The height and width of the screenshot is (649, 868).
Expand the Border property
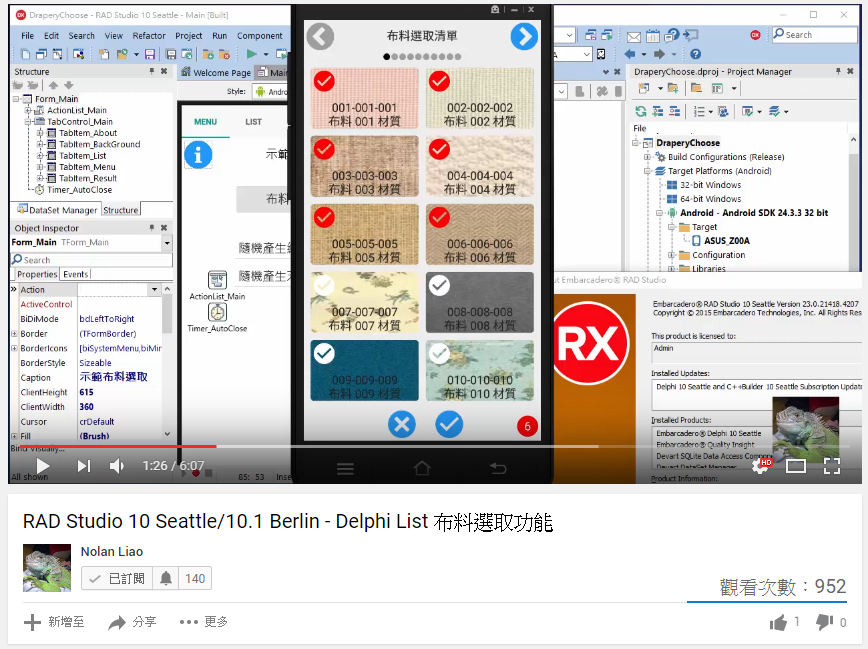pos(14,334)
